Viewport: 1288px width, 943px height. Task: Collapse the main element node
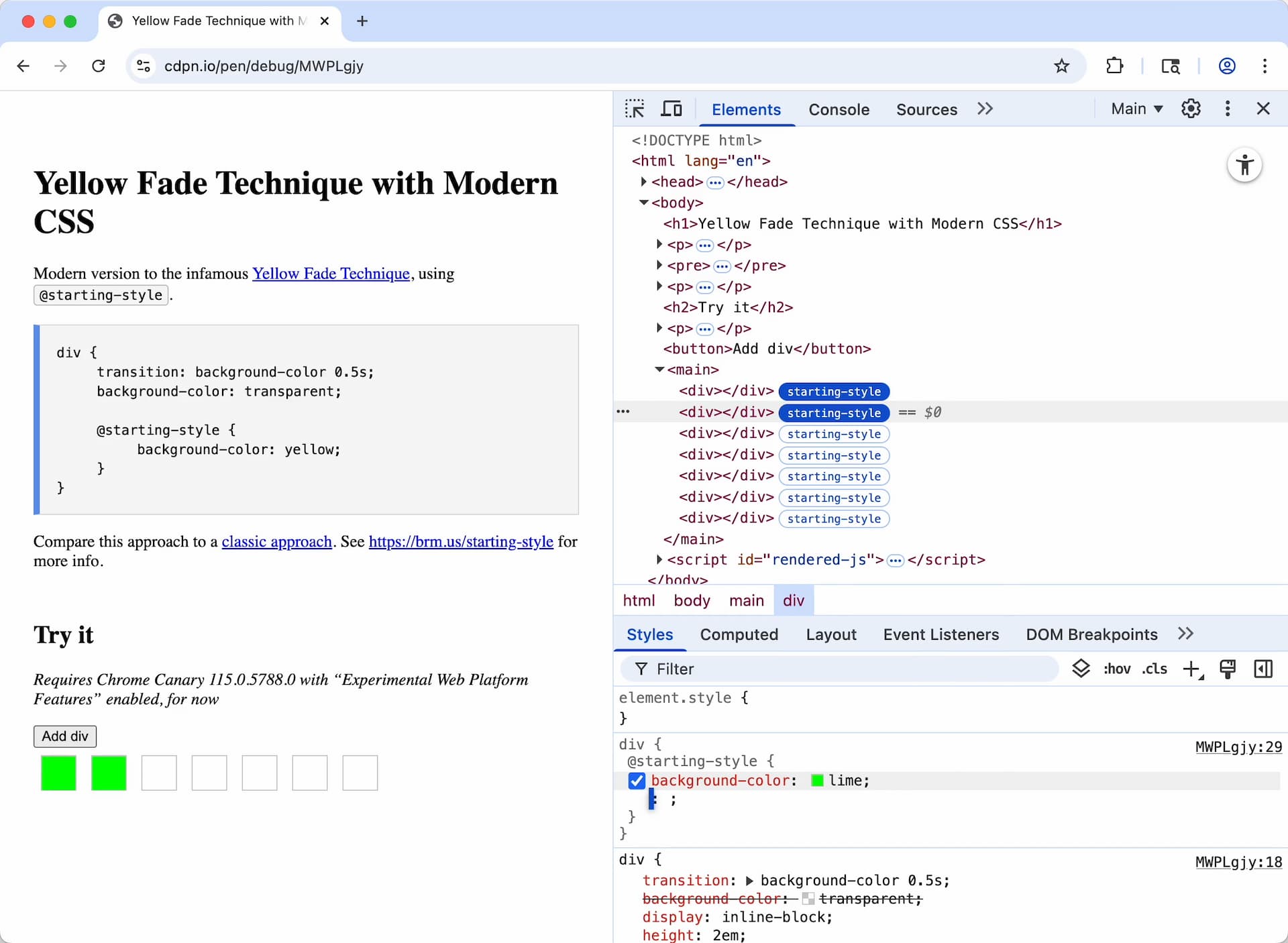659,370
